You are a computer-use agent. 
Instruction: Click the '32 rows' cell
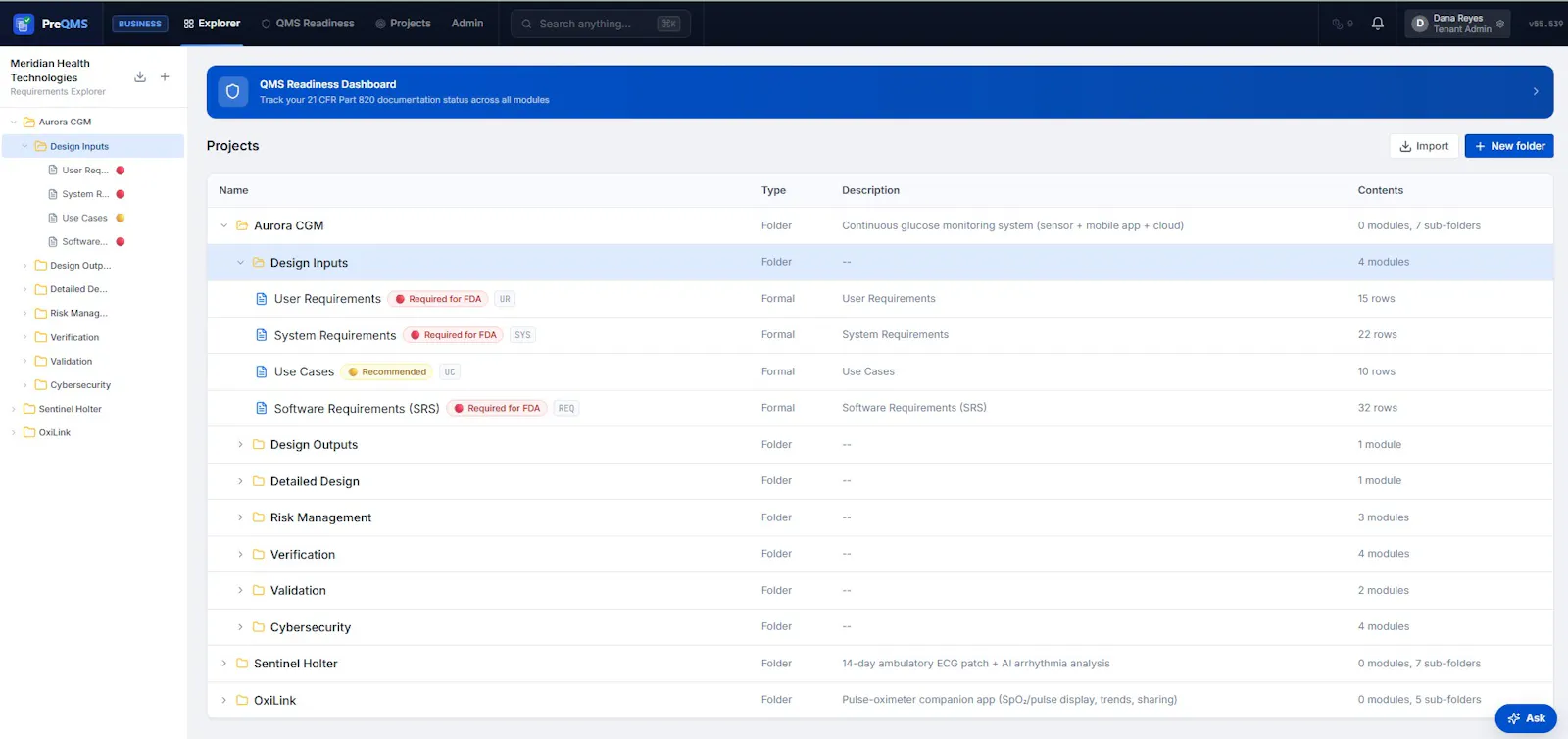click(1377, 408)
